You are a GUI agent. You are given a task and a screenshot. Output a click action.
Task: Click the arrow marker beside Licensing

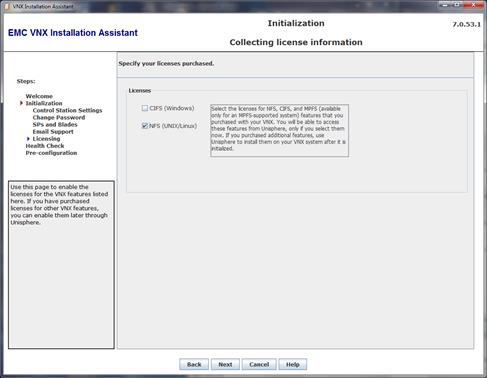tap(28, 138)
